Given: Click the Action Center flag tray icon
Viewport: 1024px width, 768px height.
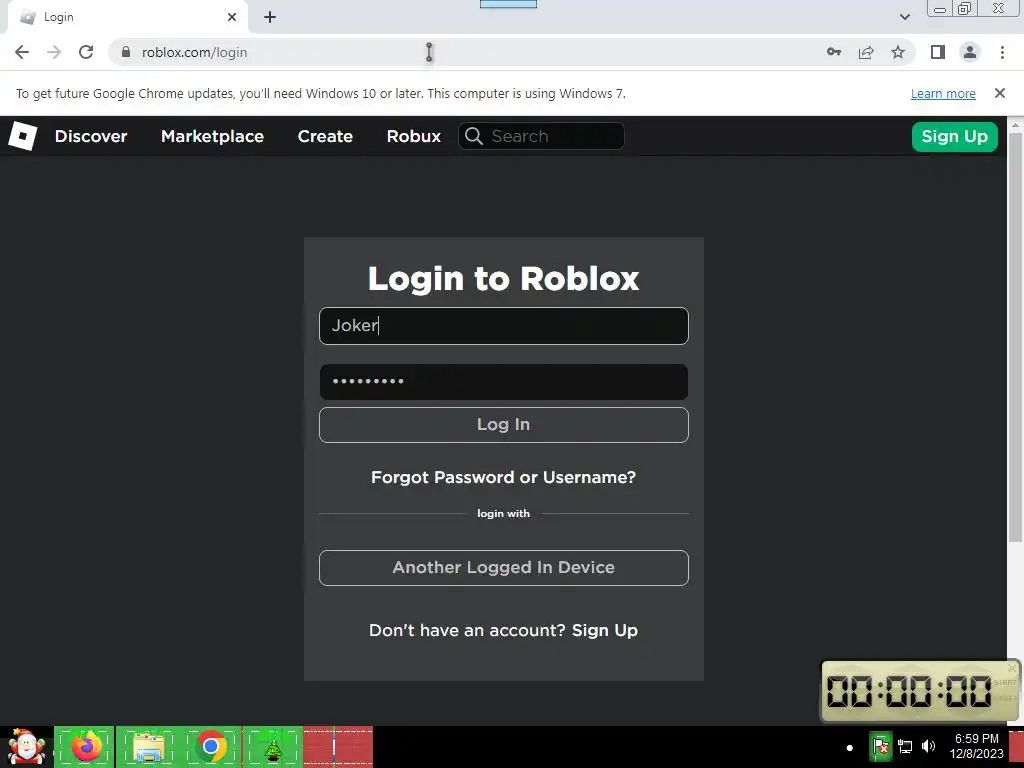Looking at the screenshot, I should tap(881, 746).
